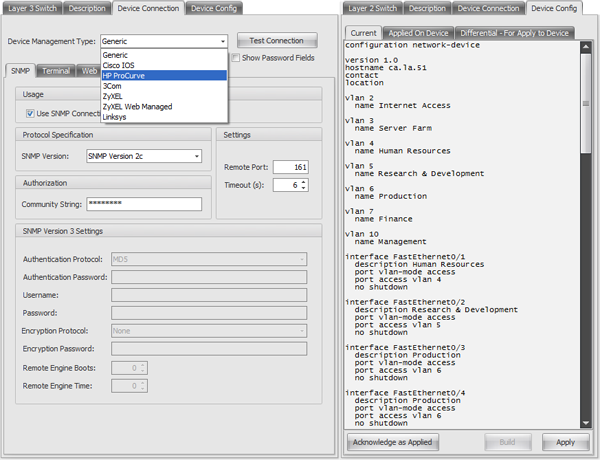Switch to the Layer 3 Switch tab

[31, 8]
